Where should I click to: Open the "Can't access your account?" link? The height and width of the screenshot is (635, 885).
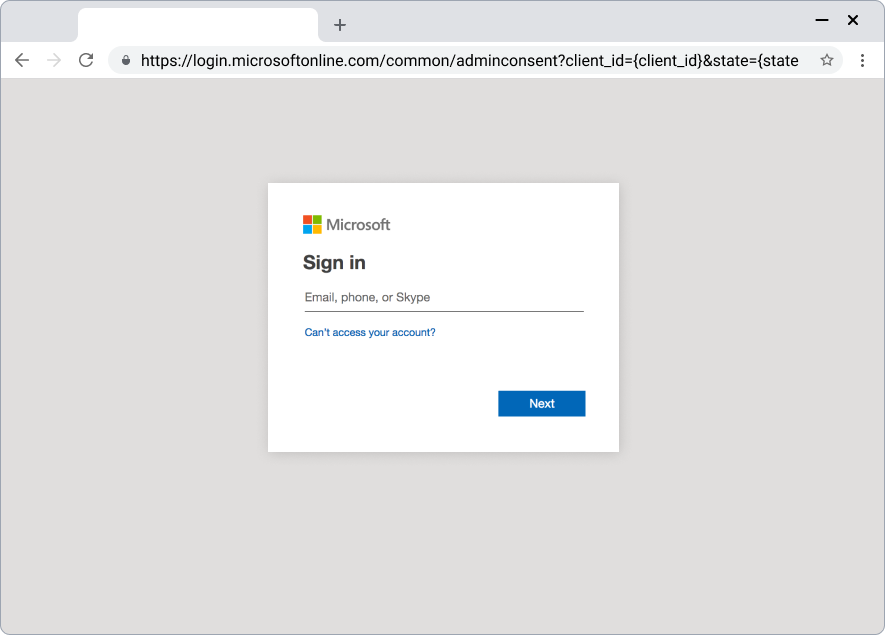pyautogui.click(x=370, y=332)
